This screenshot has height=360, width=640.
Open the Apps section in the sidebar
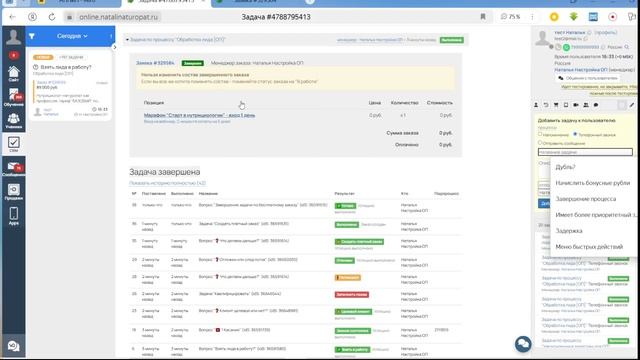point(13,216)
